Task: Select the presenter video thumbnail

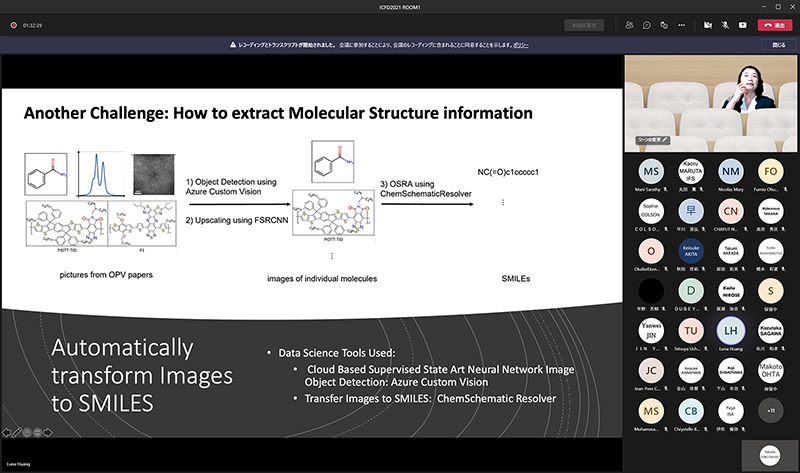Action: 711,104
